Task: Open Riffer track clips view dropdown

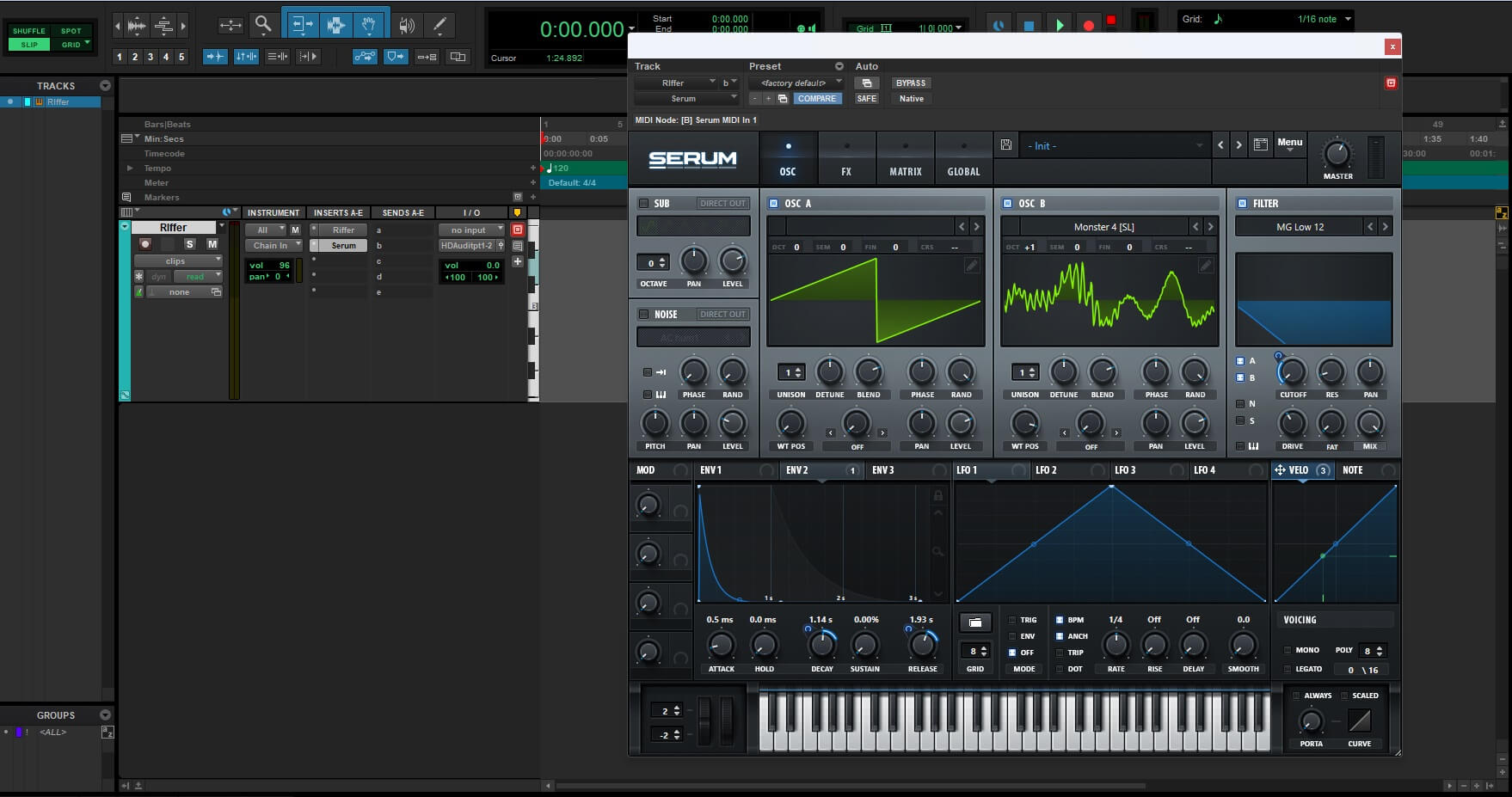Action: (x=178, y=261)
